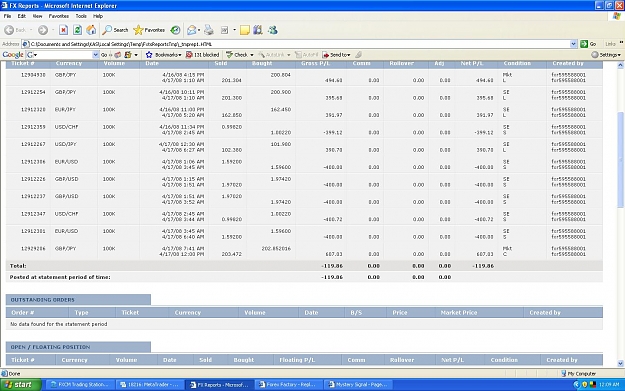
Task: Click the Market Price column header
Action: 459,312
